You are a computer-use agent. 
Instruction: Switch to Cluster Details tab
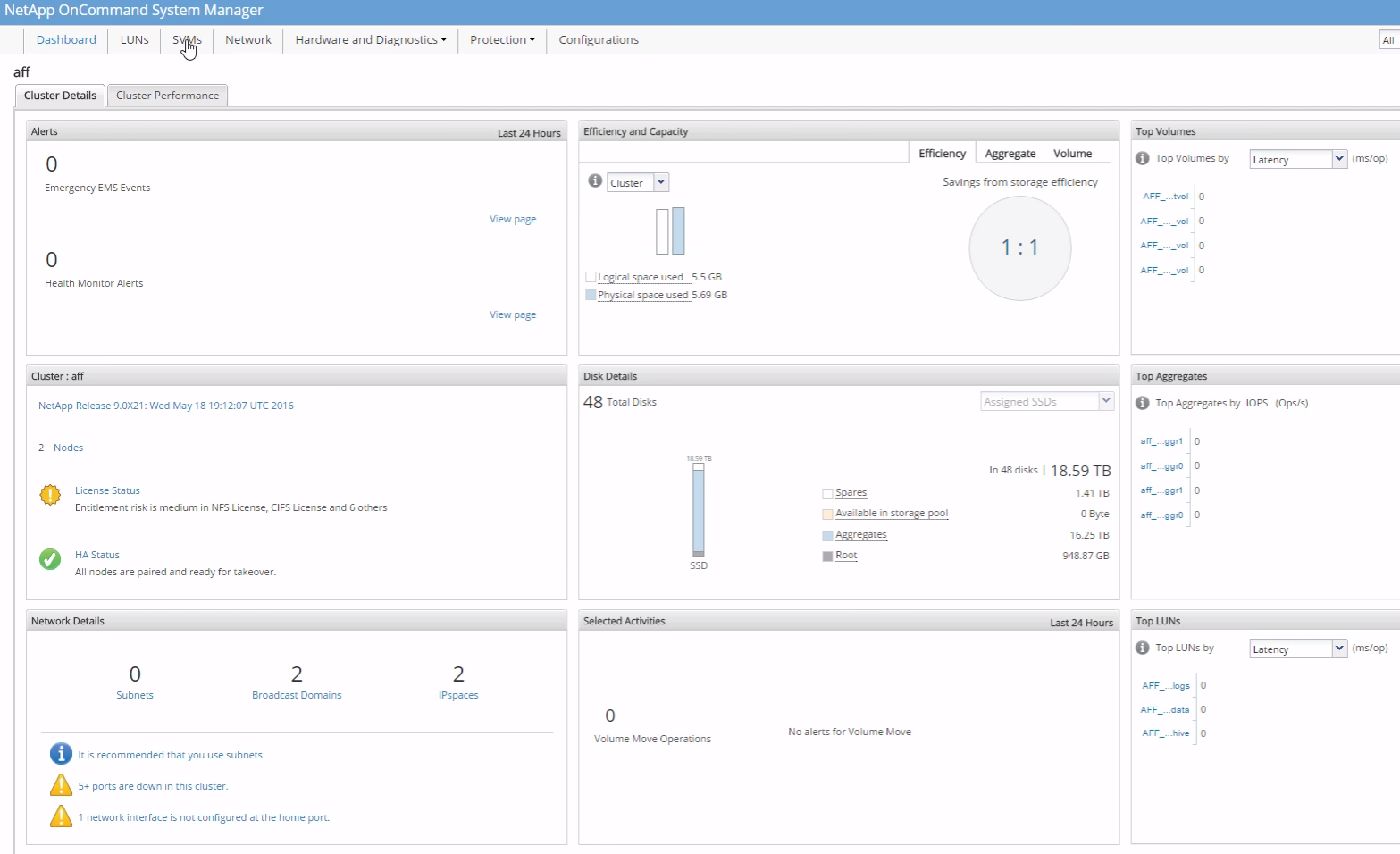(60, 96)
